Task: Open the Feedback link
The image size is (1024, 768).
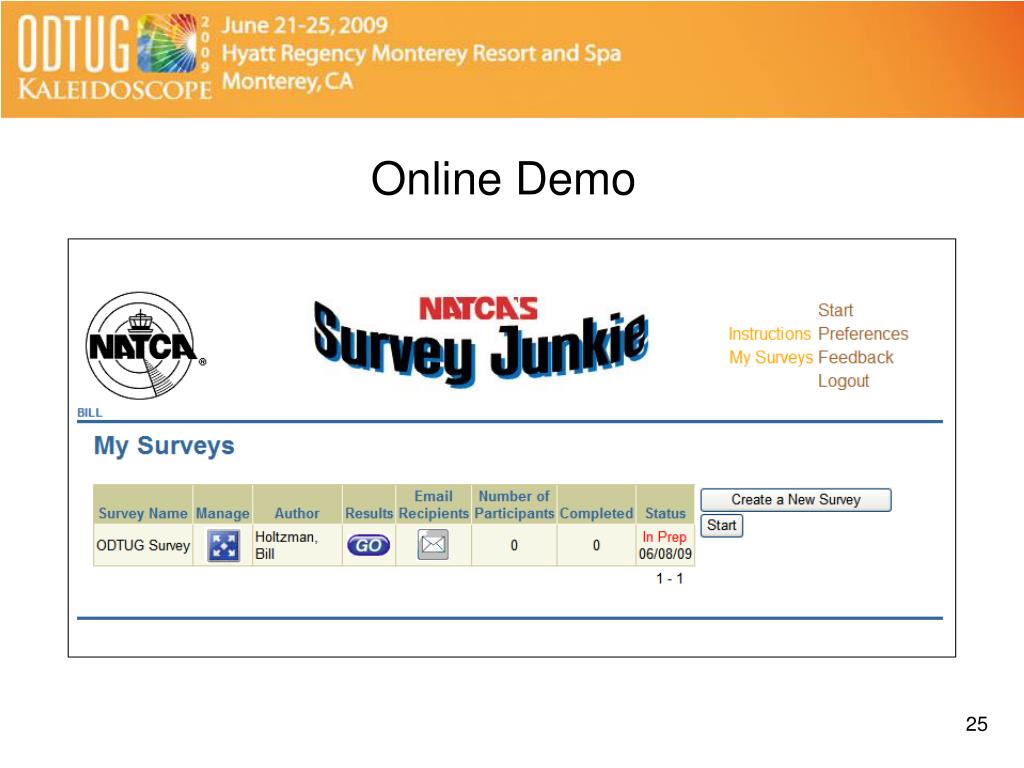Action: [x=856, y=357]
